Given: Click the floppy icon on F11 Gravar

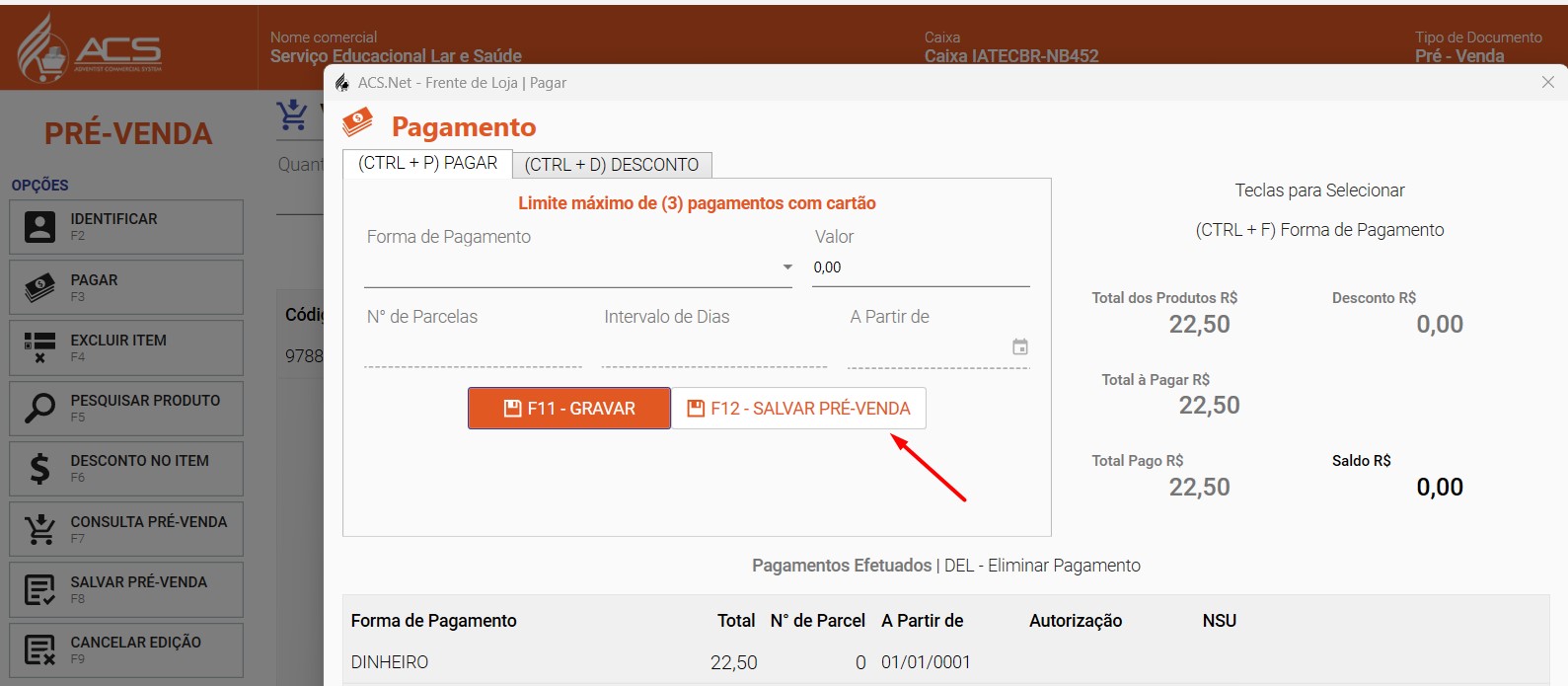Looking at the screenshot, I should pos(512,409).
